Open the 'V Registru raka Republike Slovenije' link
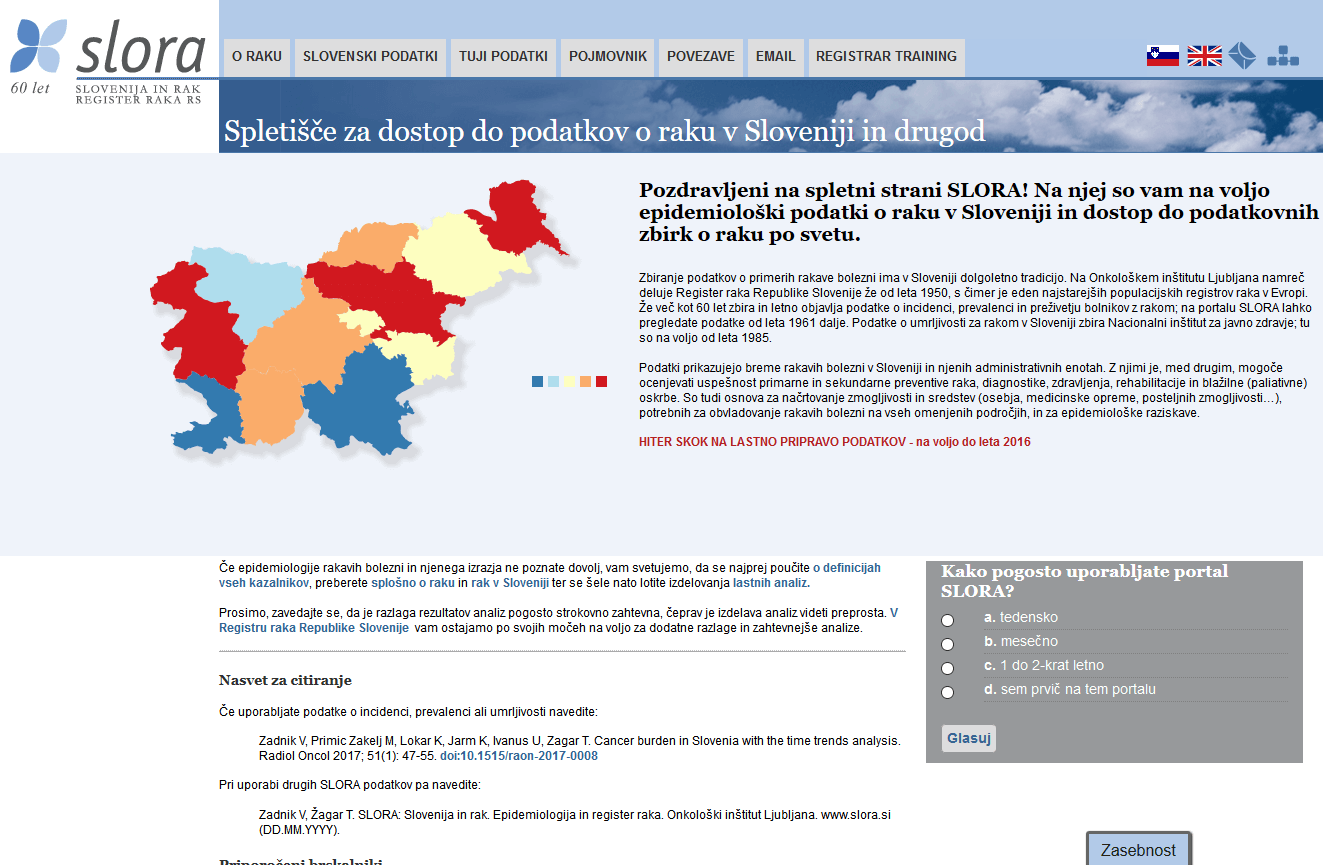The height and width of the screenshot is (865, 1323). pyautogui.click(x=314, y=628)
